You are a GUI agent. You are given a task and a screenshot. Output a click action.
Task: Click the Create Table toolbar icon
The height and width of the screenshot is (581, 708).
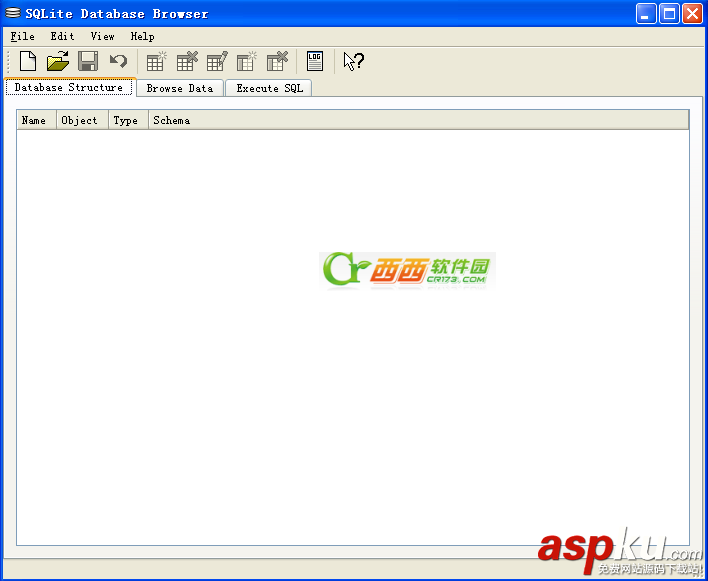click(157, 61)
